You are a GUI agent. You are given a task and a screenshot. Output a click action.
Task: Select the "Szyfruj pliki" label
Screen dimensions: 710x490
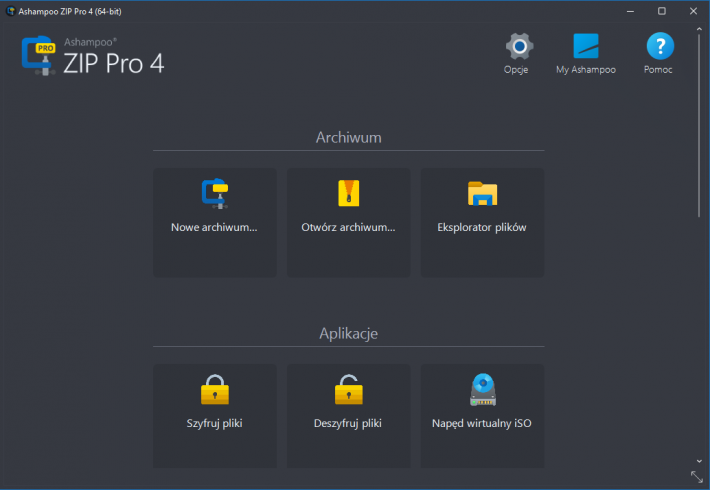(x=215, y=423)
